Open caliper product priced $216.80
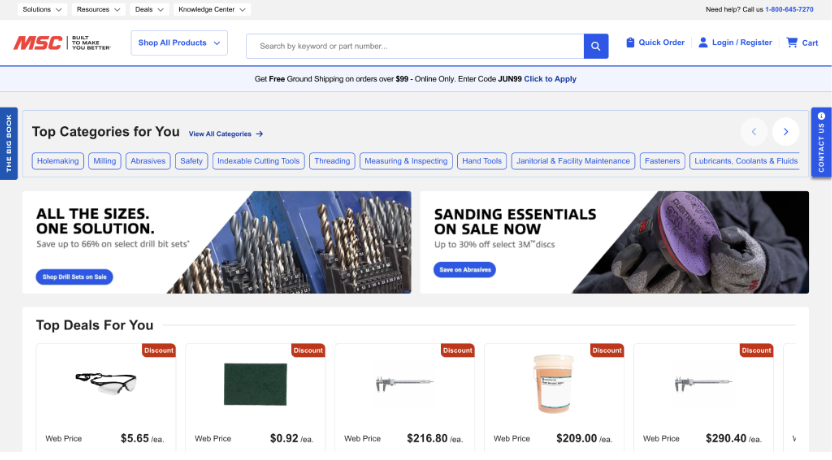 pos(404,383)
